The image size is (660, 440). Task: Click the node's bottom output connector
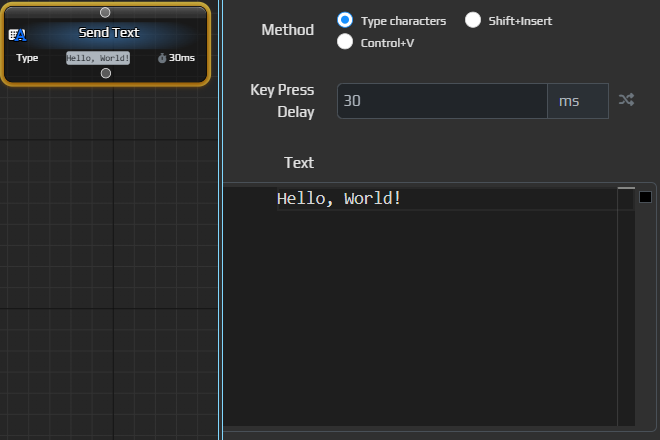pyautogui.click(x=106, y=73)
